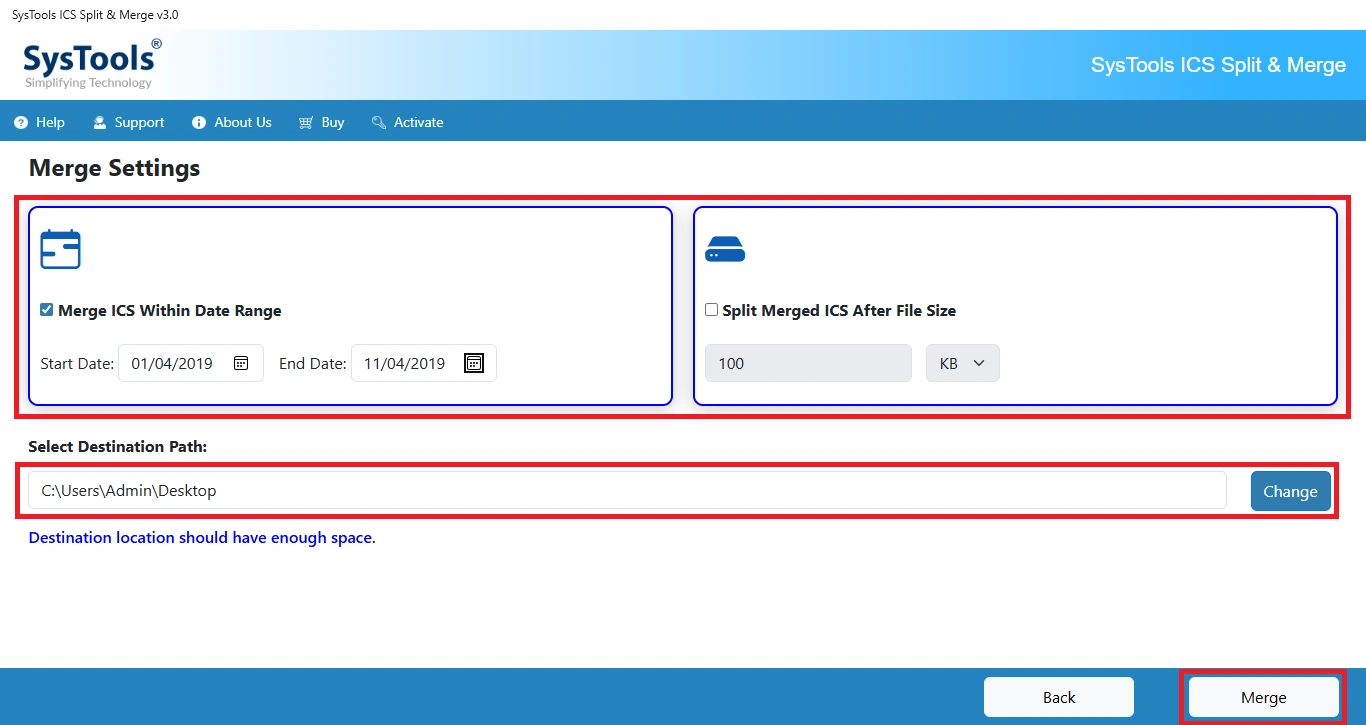Click the SysTools logo
This screenshot has height=725, width=1366.
[92, 64]
